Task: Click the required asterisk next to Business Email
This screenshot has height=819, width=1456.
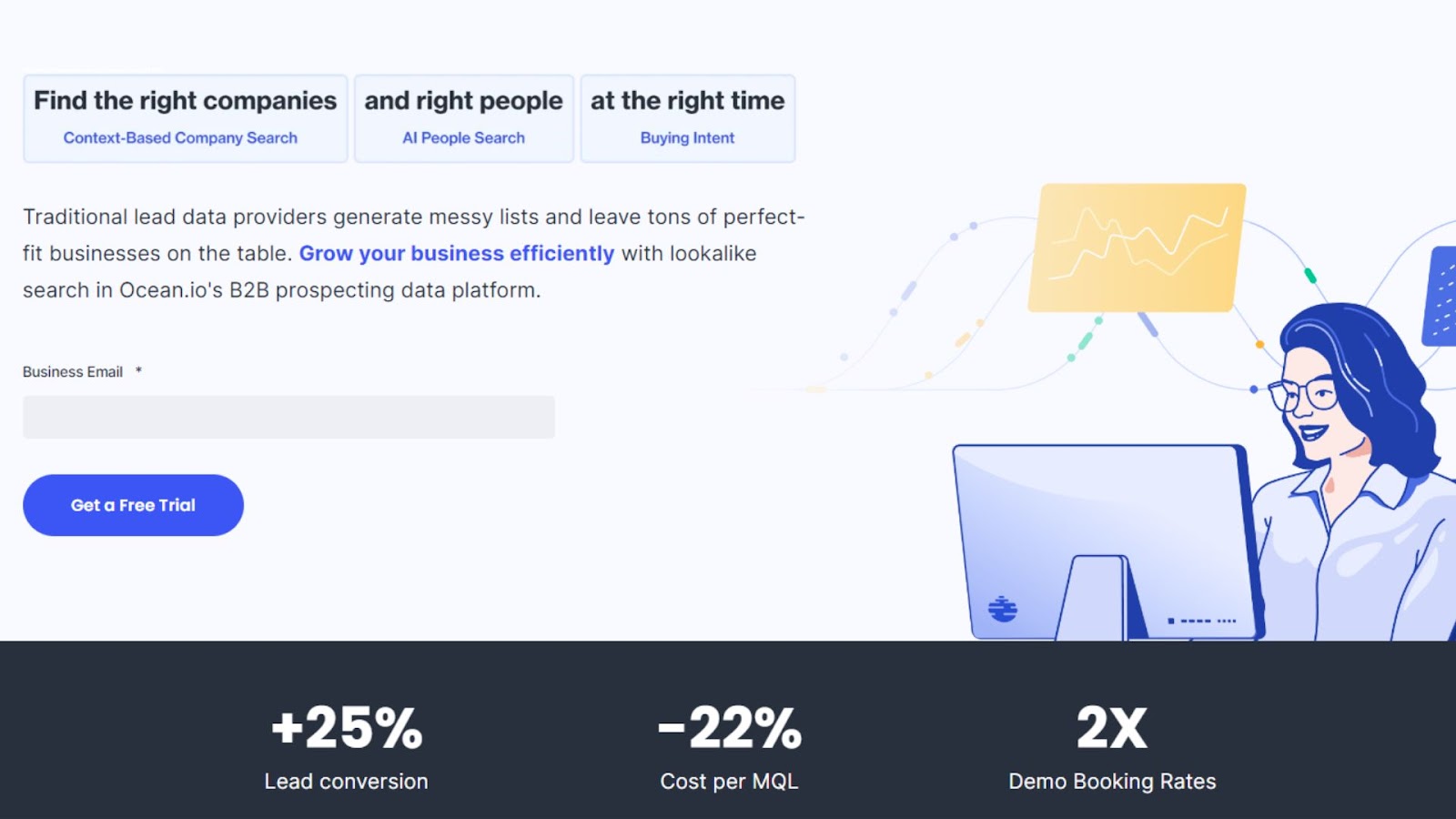Action: 137,369
